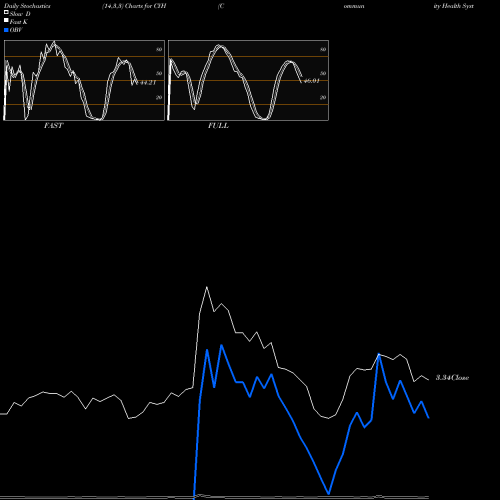Viewport: 500px width, 500px height.
Task: Select the 'Daily Stochastics' title text
Action: [x=27, y=6]
